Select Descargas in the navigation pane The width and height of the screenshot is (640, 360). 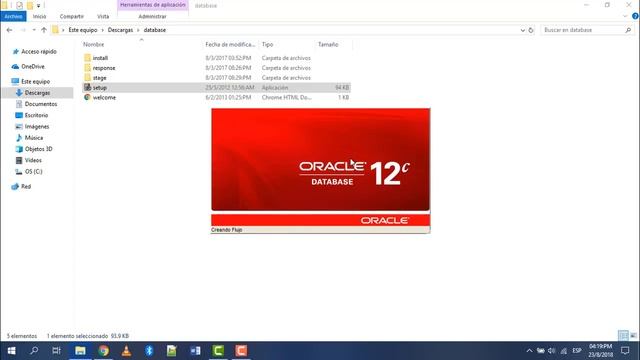37,93
